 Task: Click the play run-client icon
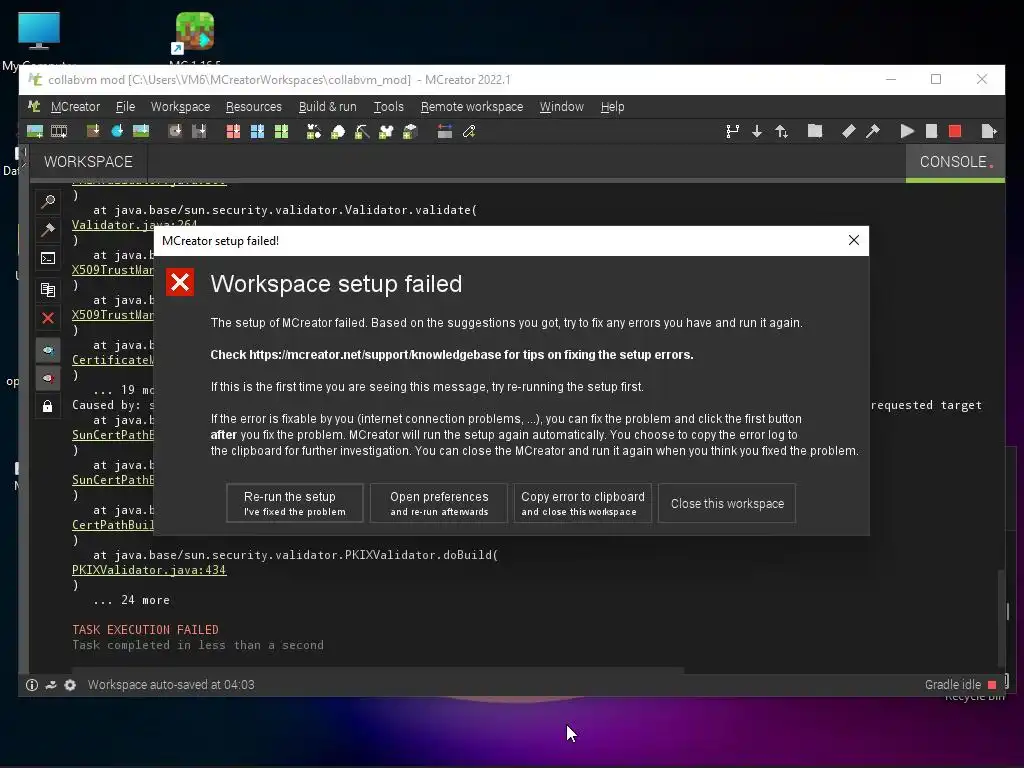pyautogui.click(x=907, y=131)
